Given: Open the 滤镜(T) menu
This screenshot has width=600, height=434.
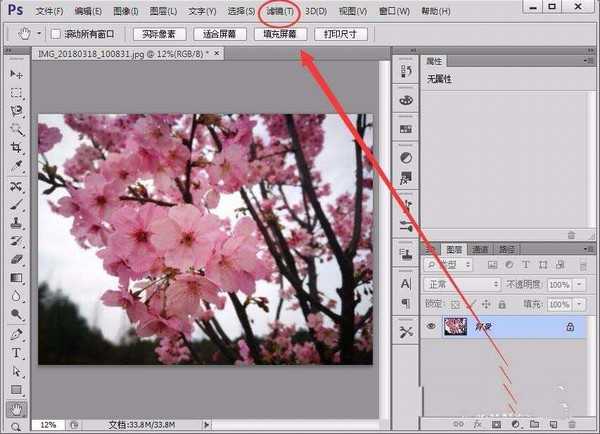Looking at the screenshot, I should 279,12.
